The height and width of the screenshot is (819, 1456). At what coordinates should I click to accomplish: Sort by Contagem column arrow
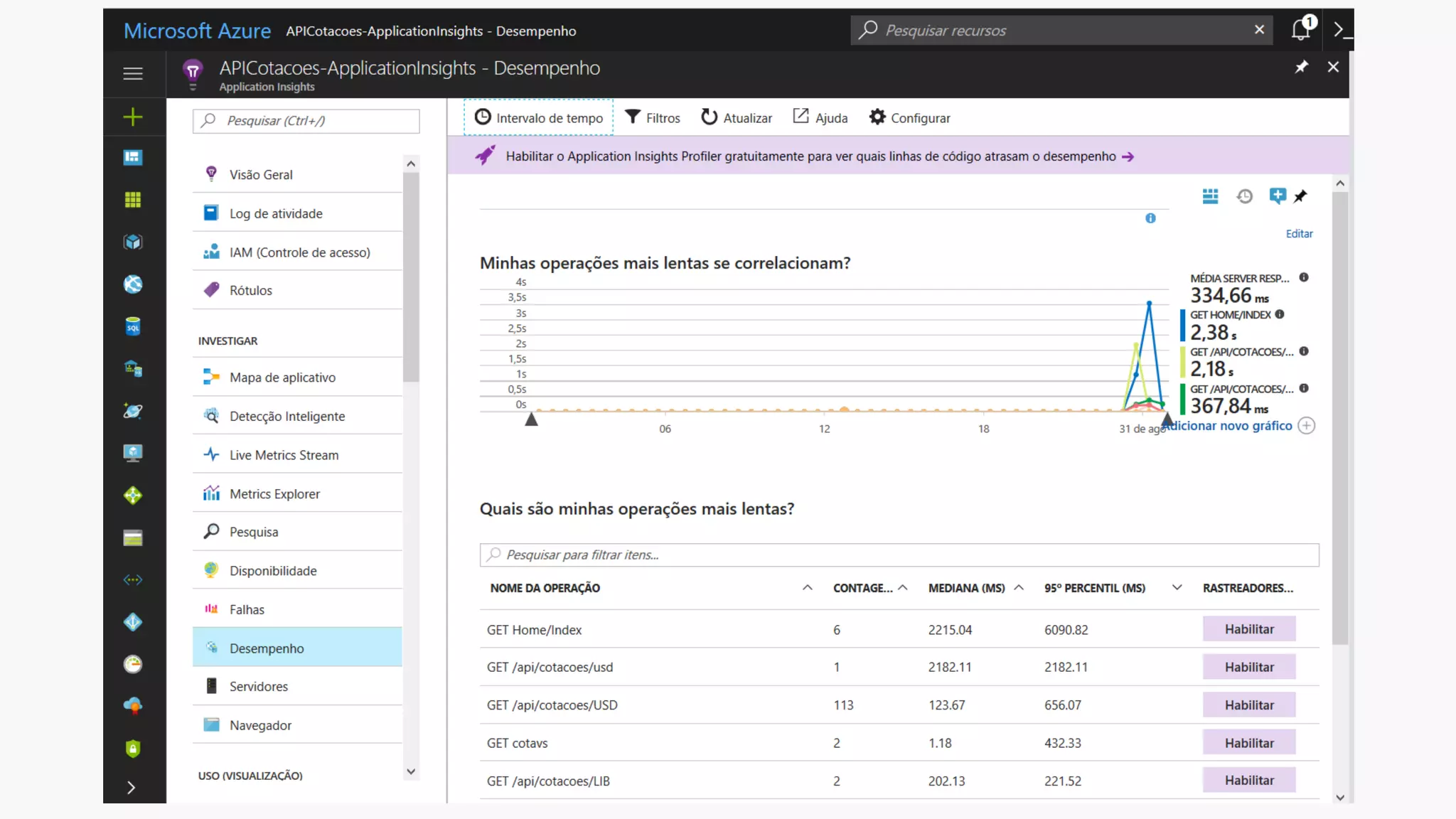pos(903,587)
